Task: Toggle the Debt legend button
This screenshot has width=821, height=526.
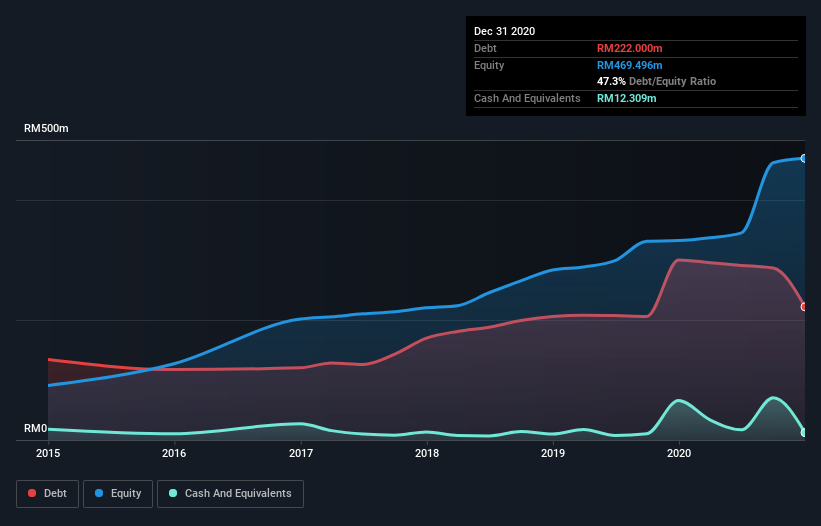Action: (48, 494)
